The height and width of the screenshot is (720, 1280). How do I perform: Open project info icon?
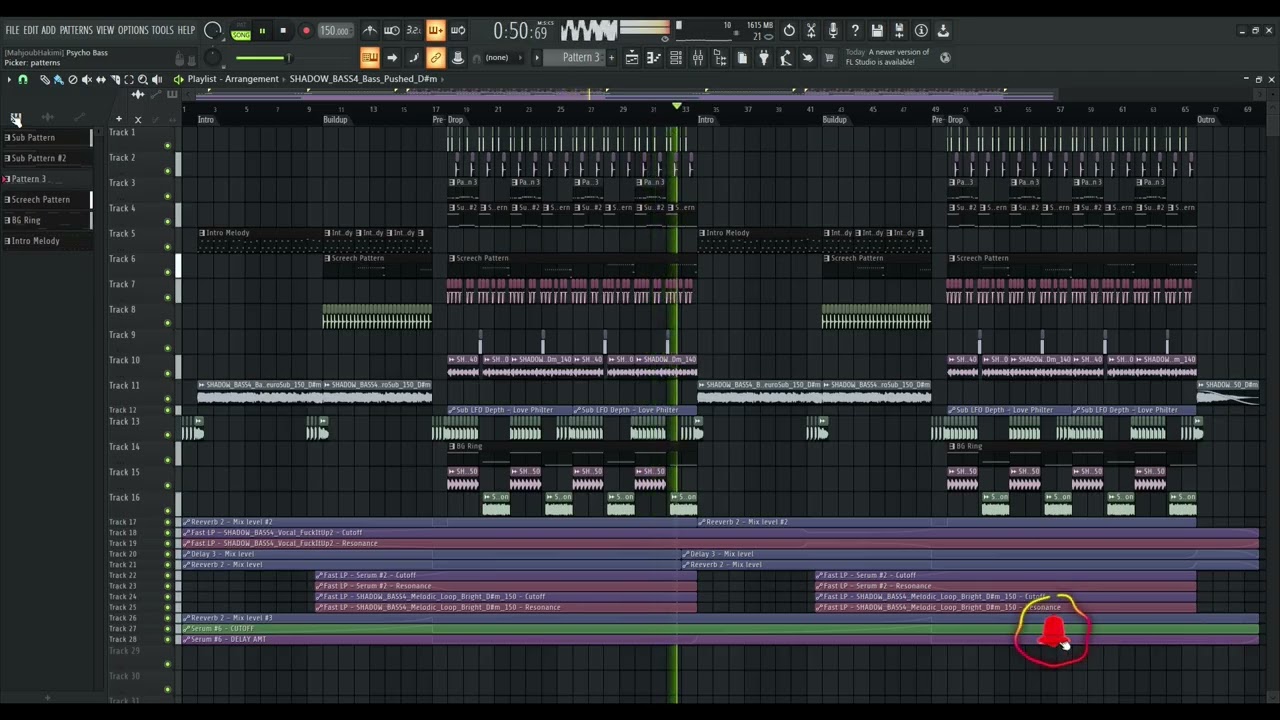click(921, 30)
